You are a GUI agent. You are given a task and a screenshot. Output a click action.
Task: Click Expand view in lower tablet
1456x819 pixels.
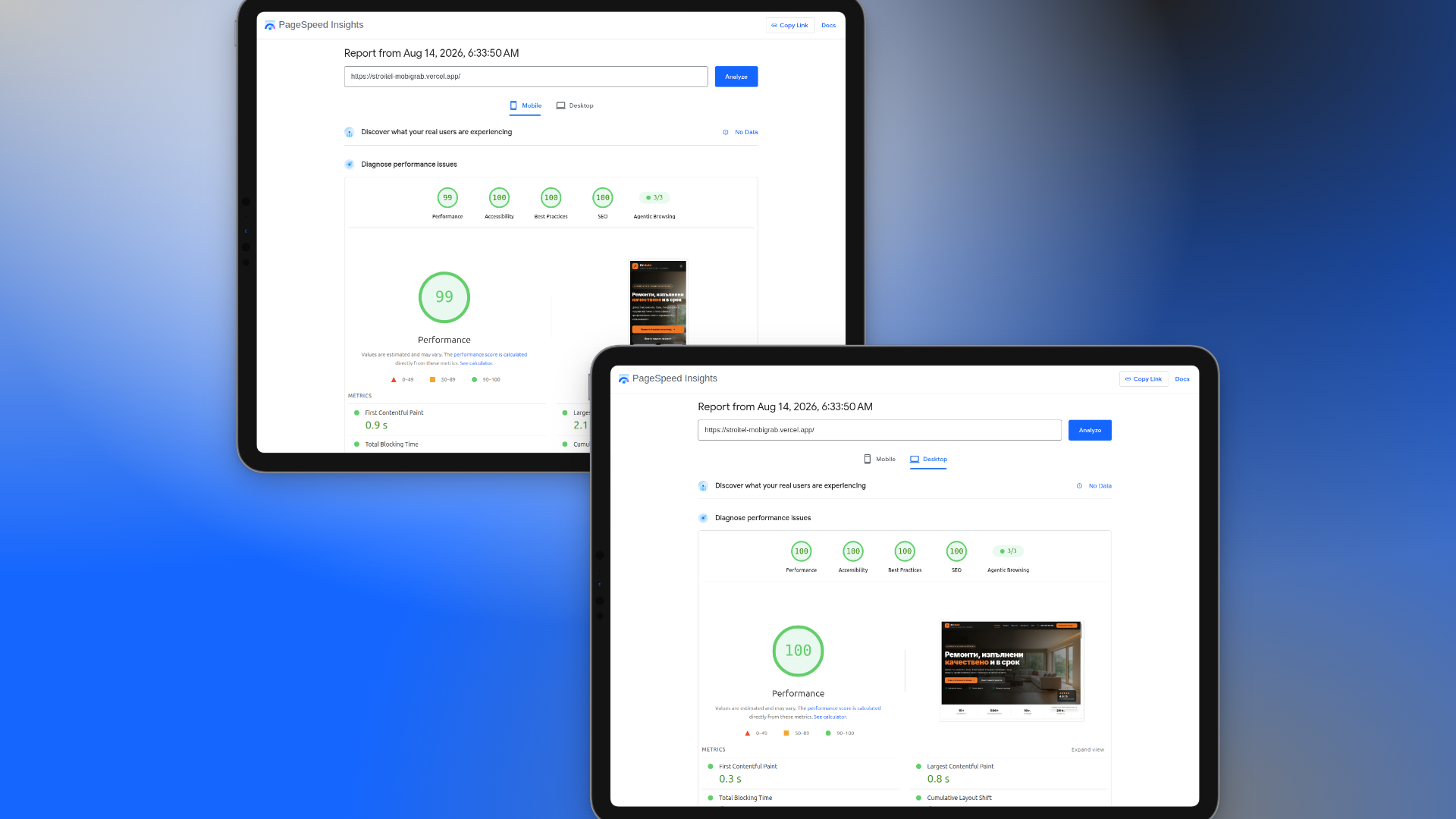(1087, 749)
